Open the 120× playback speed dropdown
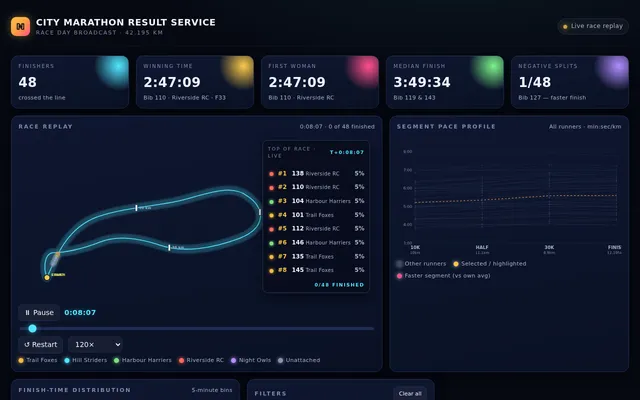Viewport: 640px width, 400px height. [96, 344]
